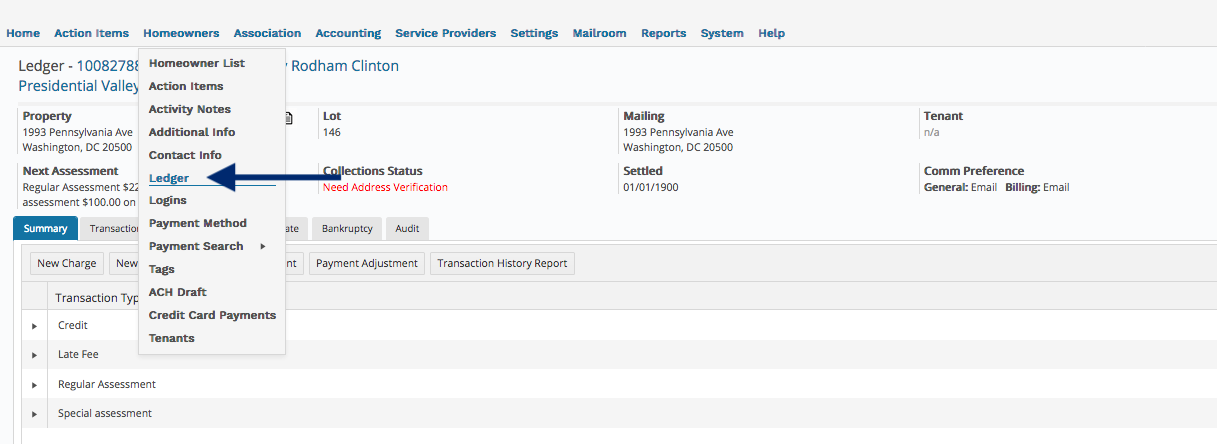Viewport: 1217px width, 444px height.
Task: Click the Payment Adjustment button
Action: pos(367,263)
